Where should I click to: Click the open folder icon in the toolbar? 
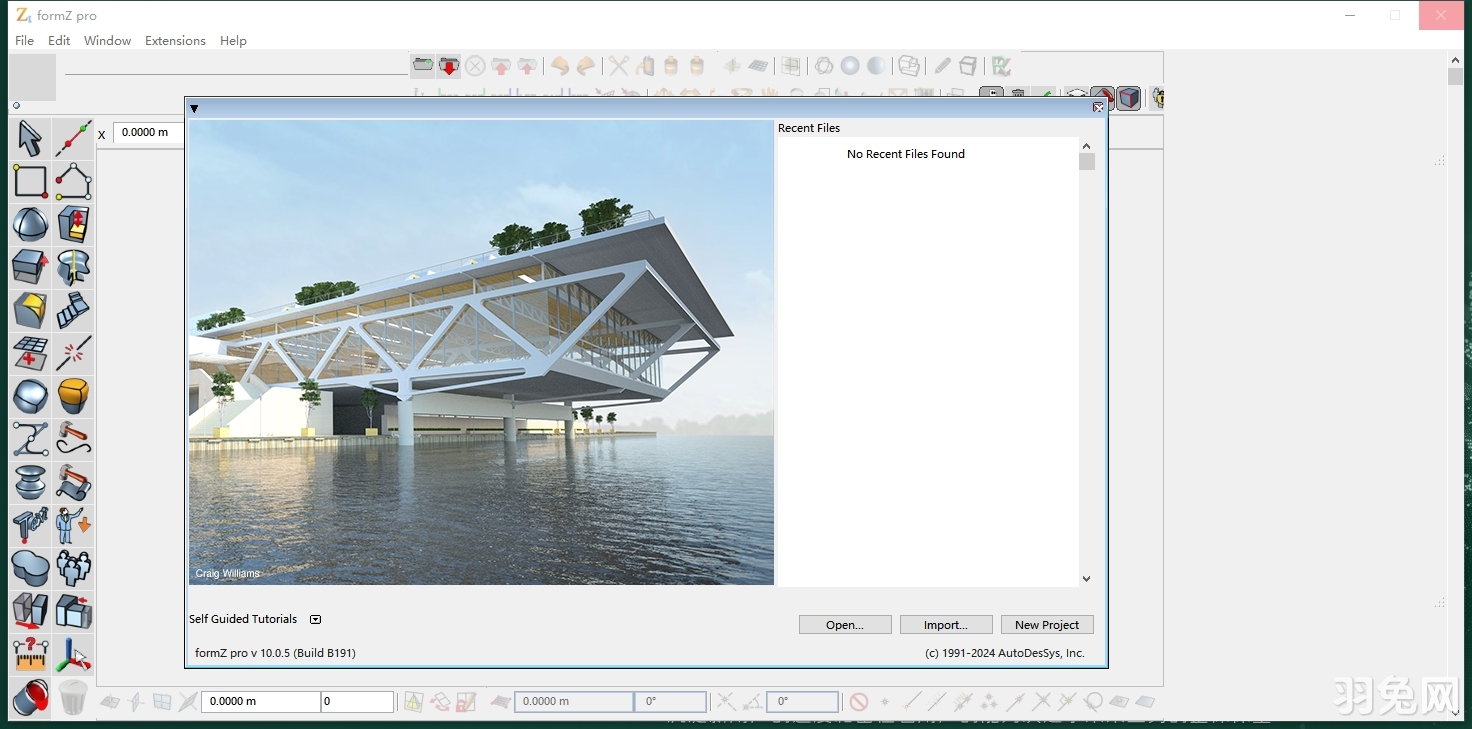[423, 66]
